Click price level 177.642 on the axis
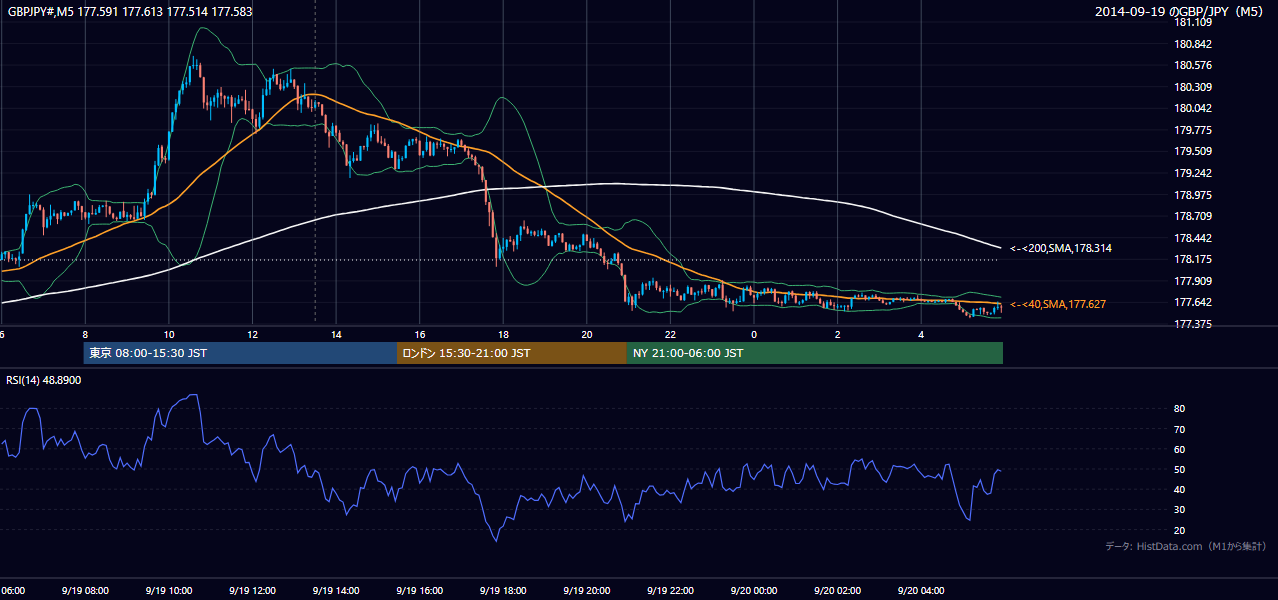The image size is (1278, 600). pos(1193,302)
